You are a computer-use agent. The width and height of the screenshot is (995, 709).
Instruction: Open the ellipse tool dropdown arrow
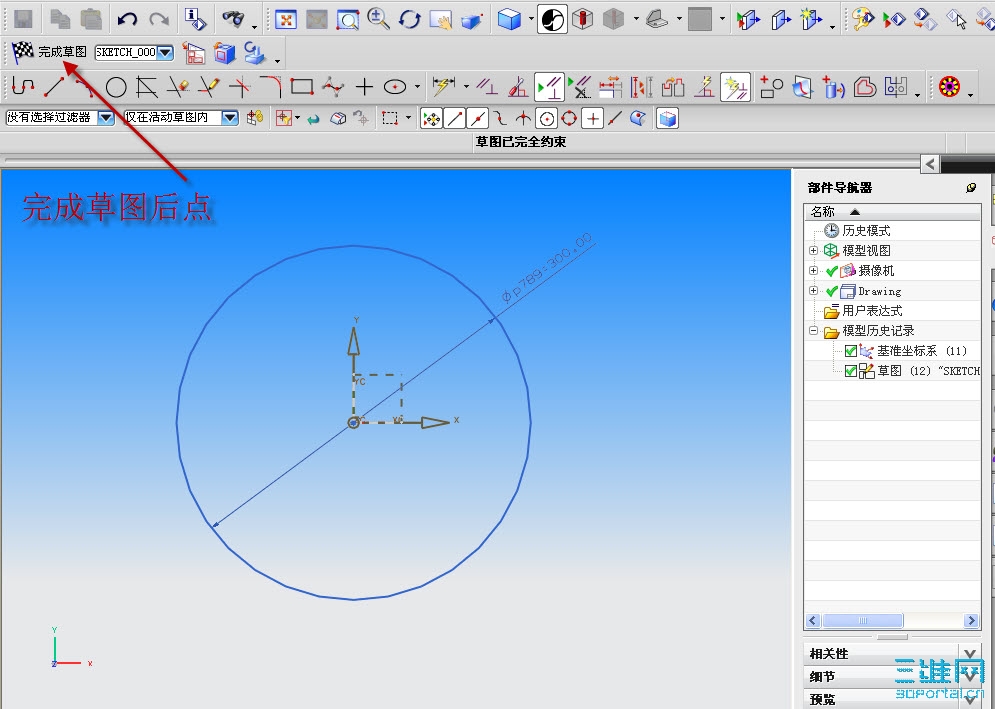click(417, 86)
